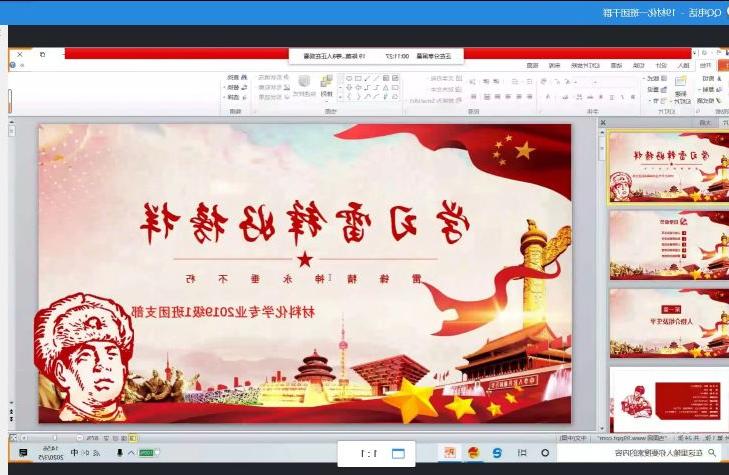This screenshot has width=729, height=475.
Task: Toggle text Shadow formatting
Action: tap(601, 97)
